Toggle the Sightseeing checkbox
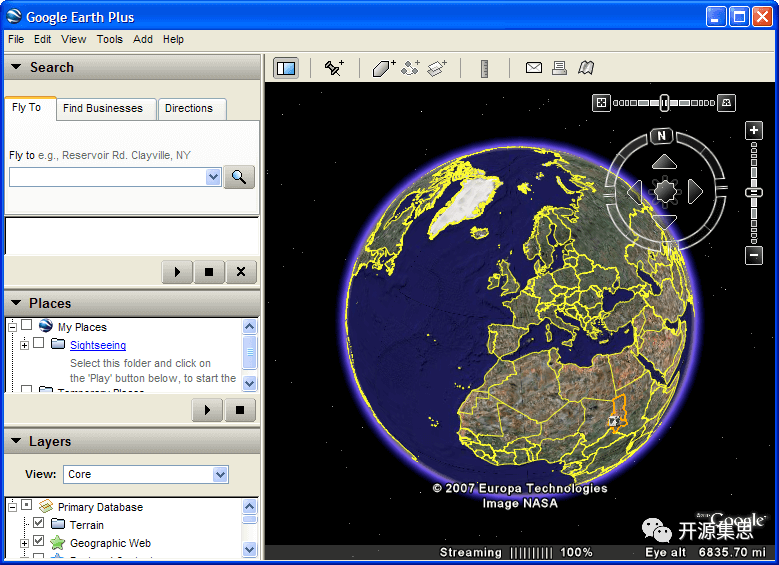This screenshot has height=565, width=779. [x=39, y=343]
